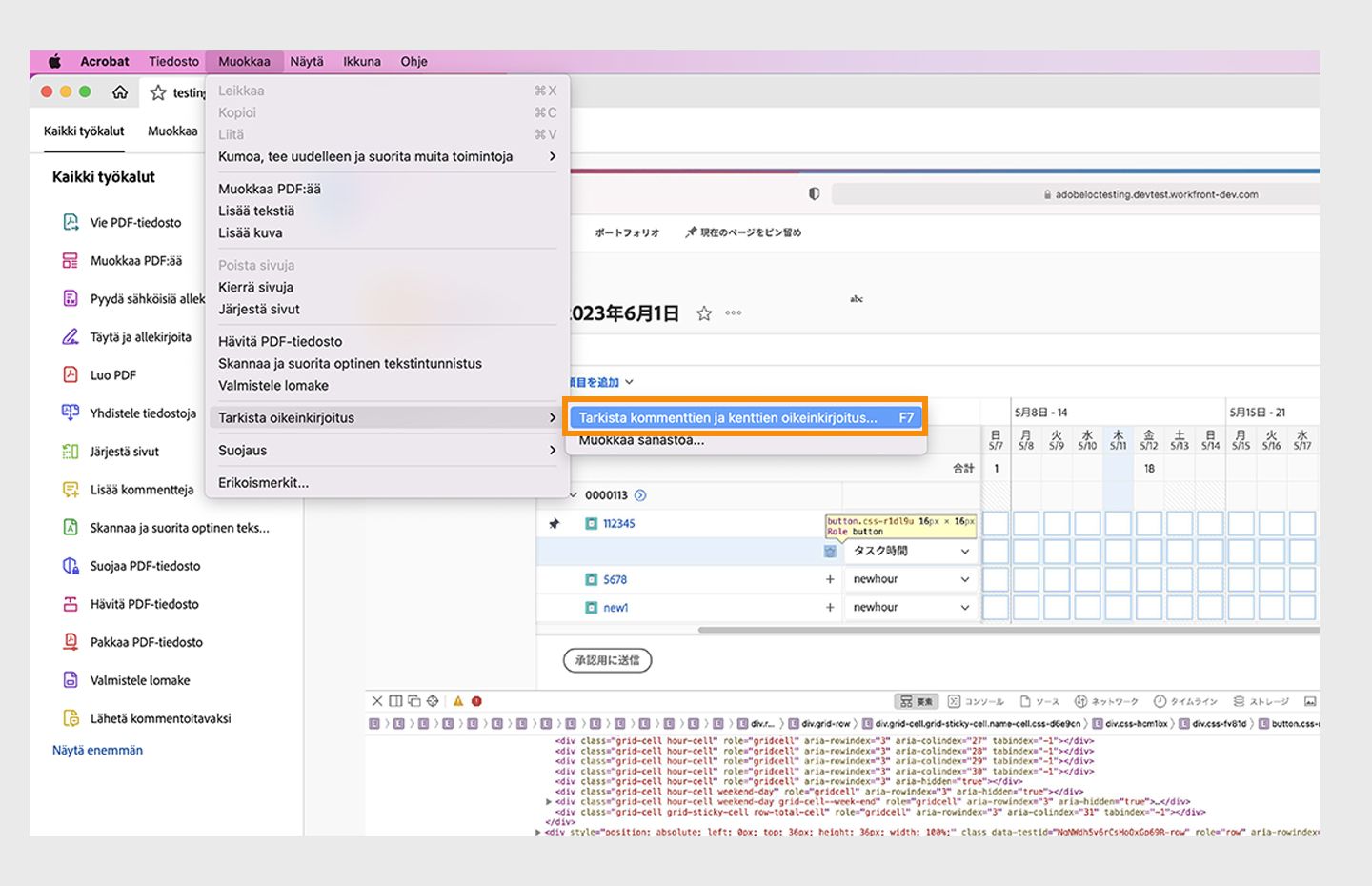Click the 承認用に送信 button
The image size is (1372, 886).
point(608,660)
